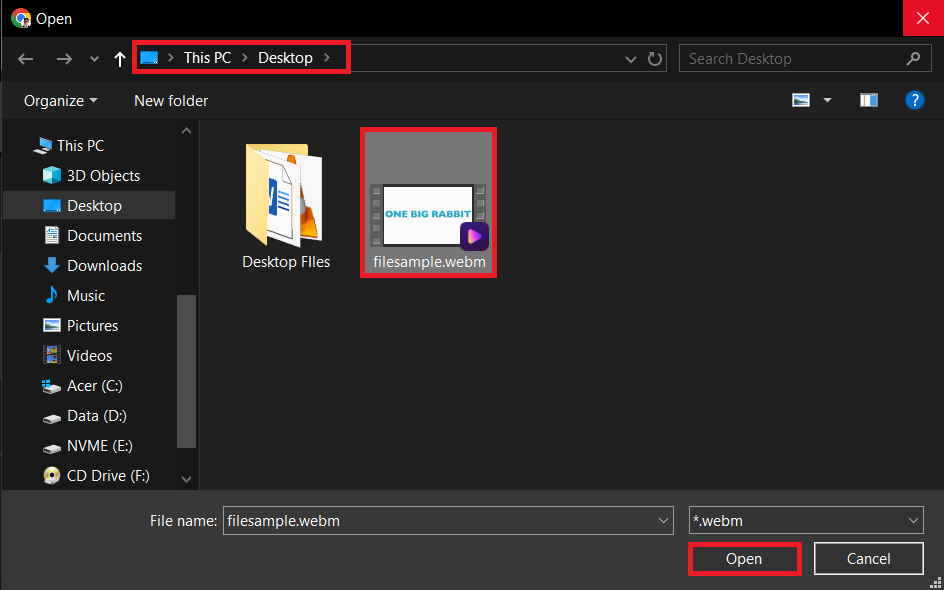Image resolution: width=944 pixels, height=590 pixels.
Task: Select the filesample.webm video thumbnail
Action: point(428,216)
